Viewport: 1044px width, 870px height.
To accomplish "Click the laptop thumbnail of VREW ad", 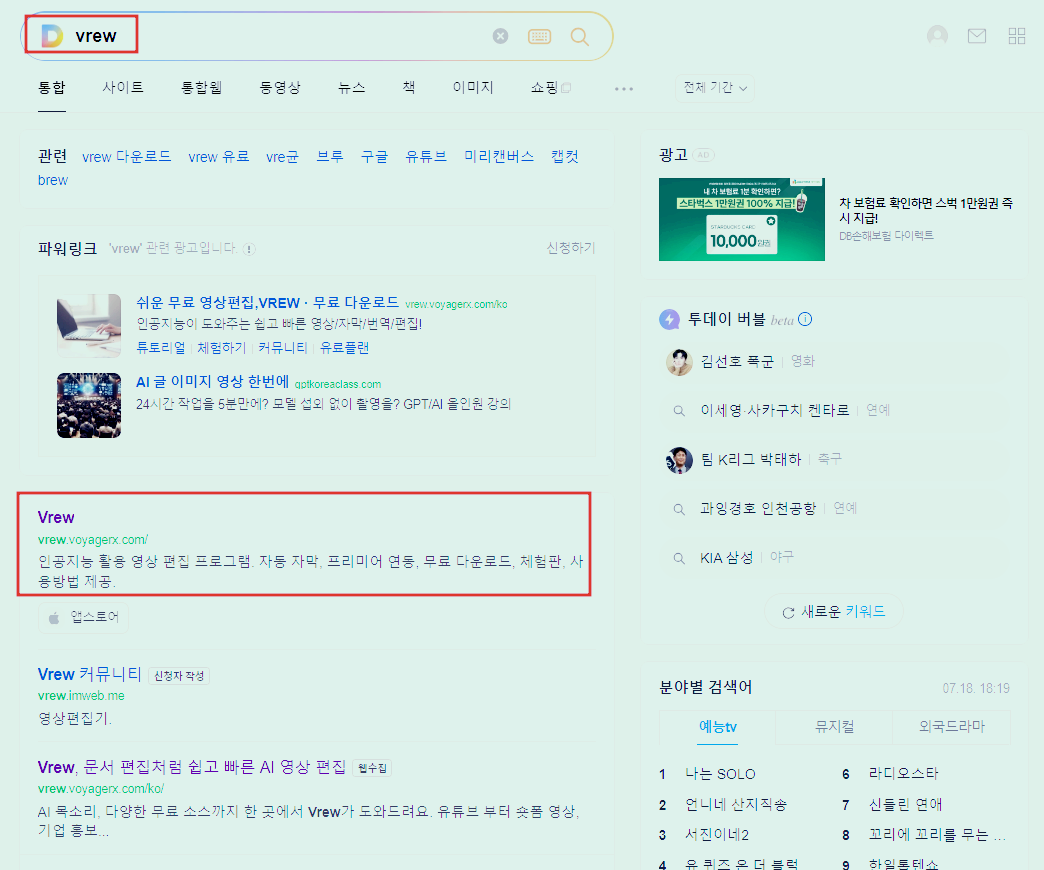I will pos(89,326).
